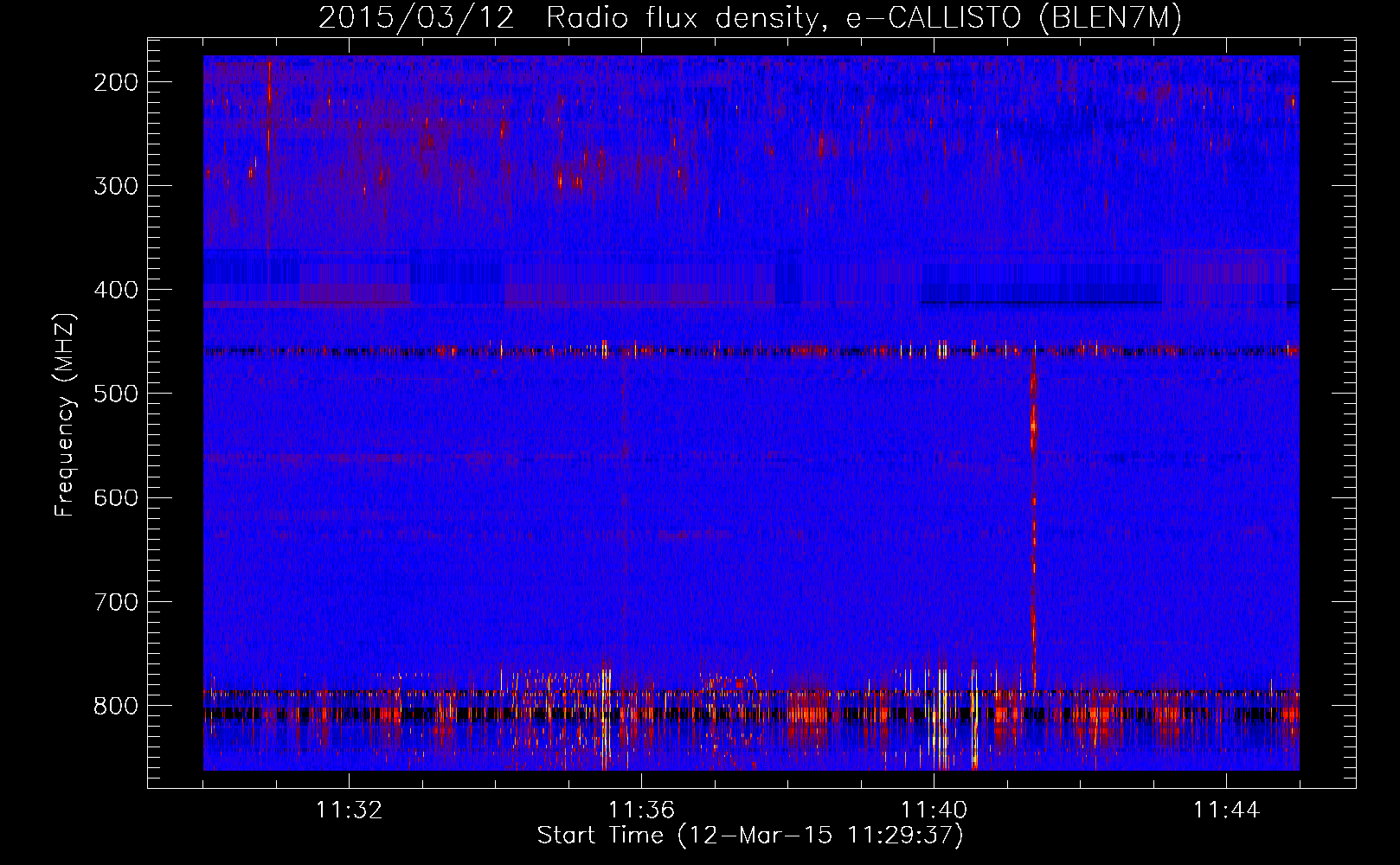The image size is (1400, 865).
Task: Click the 500 frequency tick label
Action: click(116, 394)
